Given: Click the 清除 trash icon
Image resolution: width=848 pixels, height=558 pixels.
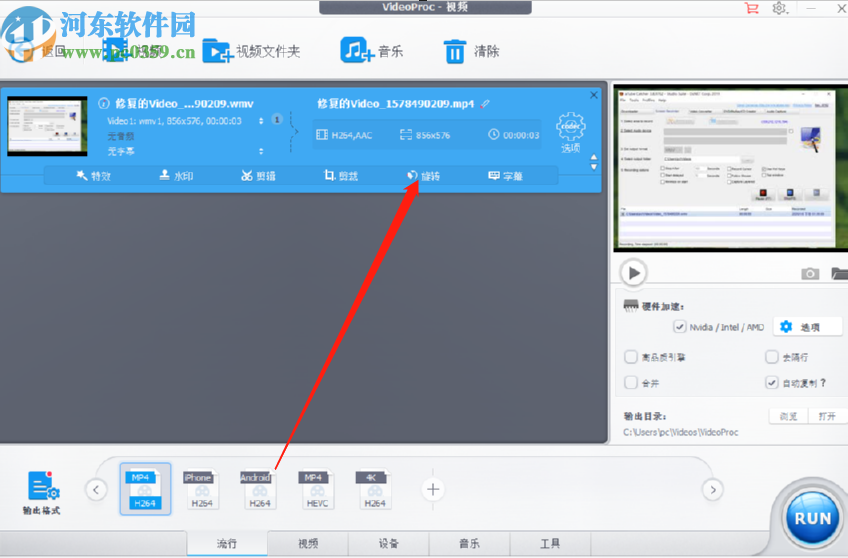Looking at the screenshot, I should pyautogui.click(x=455, y=50).
